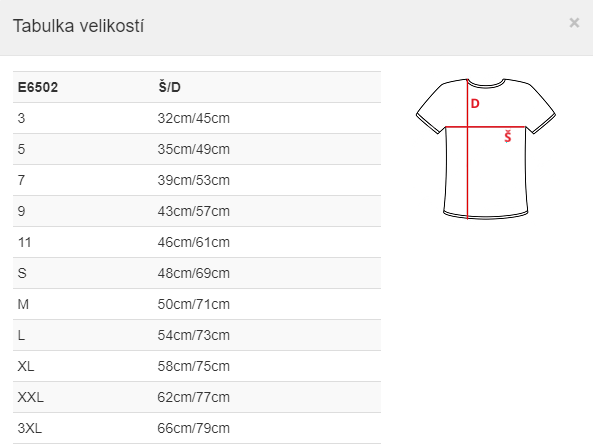The width and height of the screenshot is (593, 444).
Task: Select the size 11 row
Action: click(197, 242)
